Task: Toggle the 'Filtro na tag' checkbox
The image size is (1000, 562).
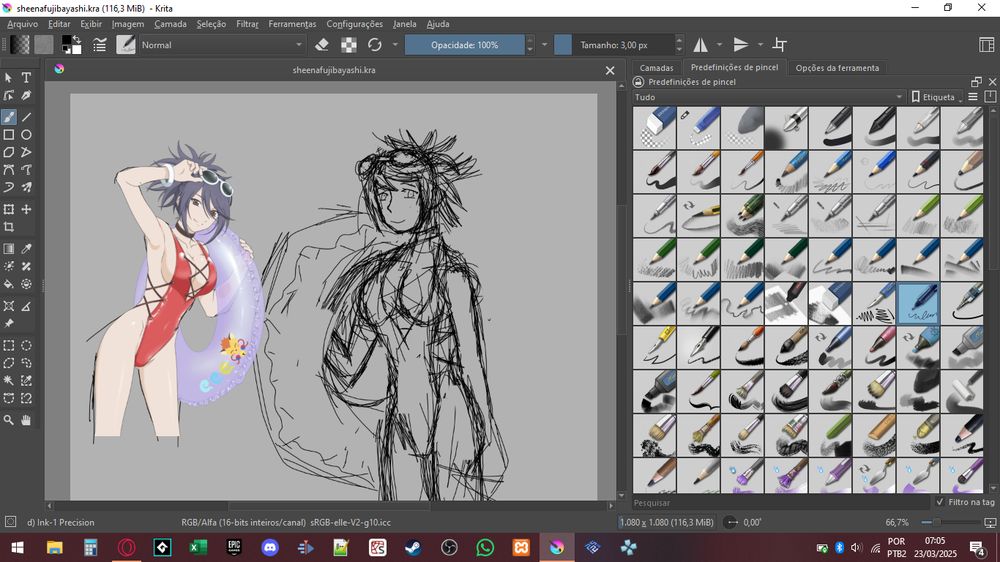Action: tap(940, 502)
